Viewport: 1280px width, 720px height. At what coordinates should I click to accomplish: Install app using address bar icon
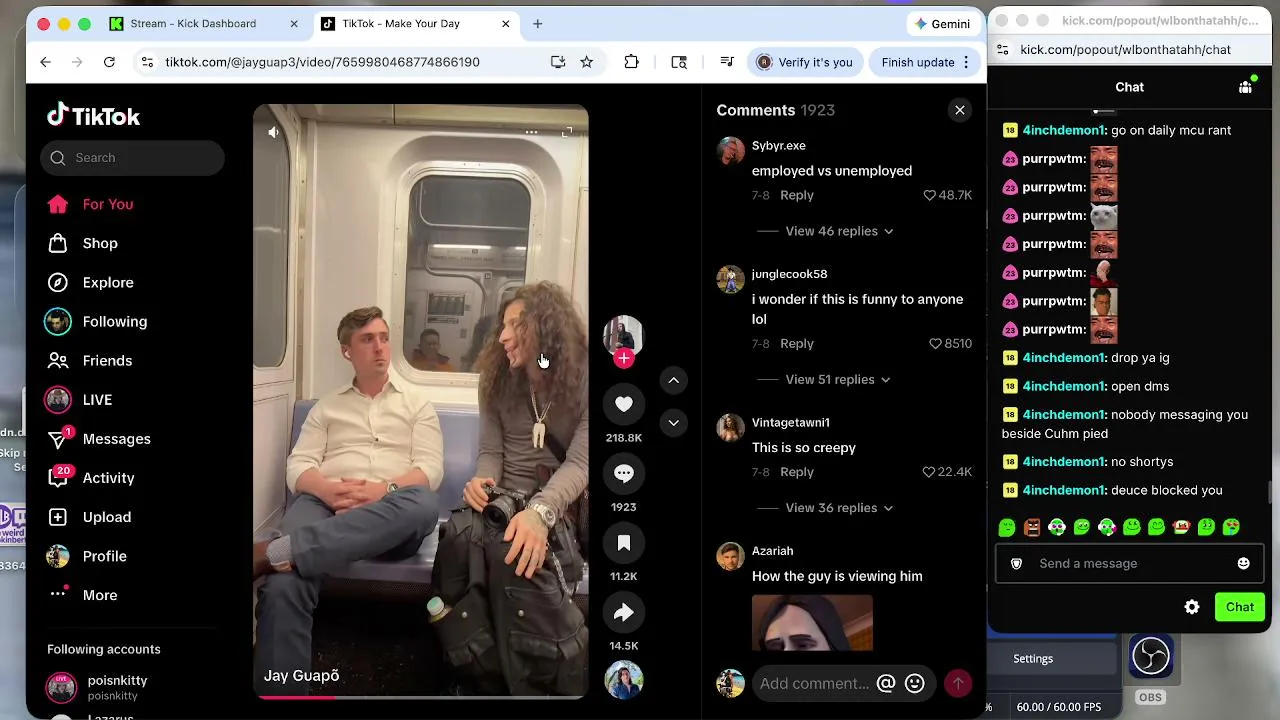click(x=558, y=62)
